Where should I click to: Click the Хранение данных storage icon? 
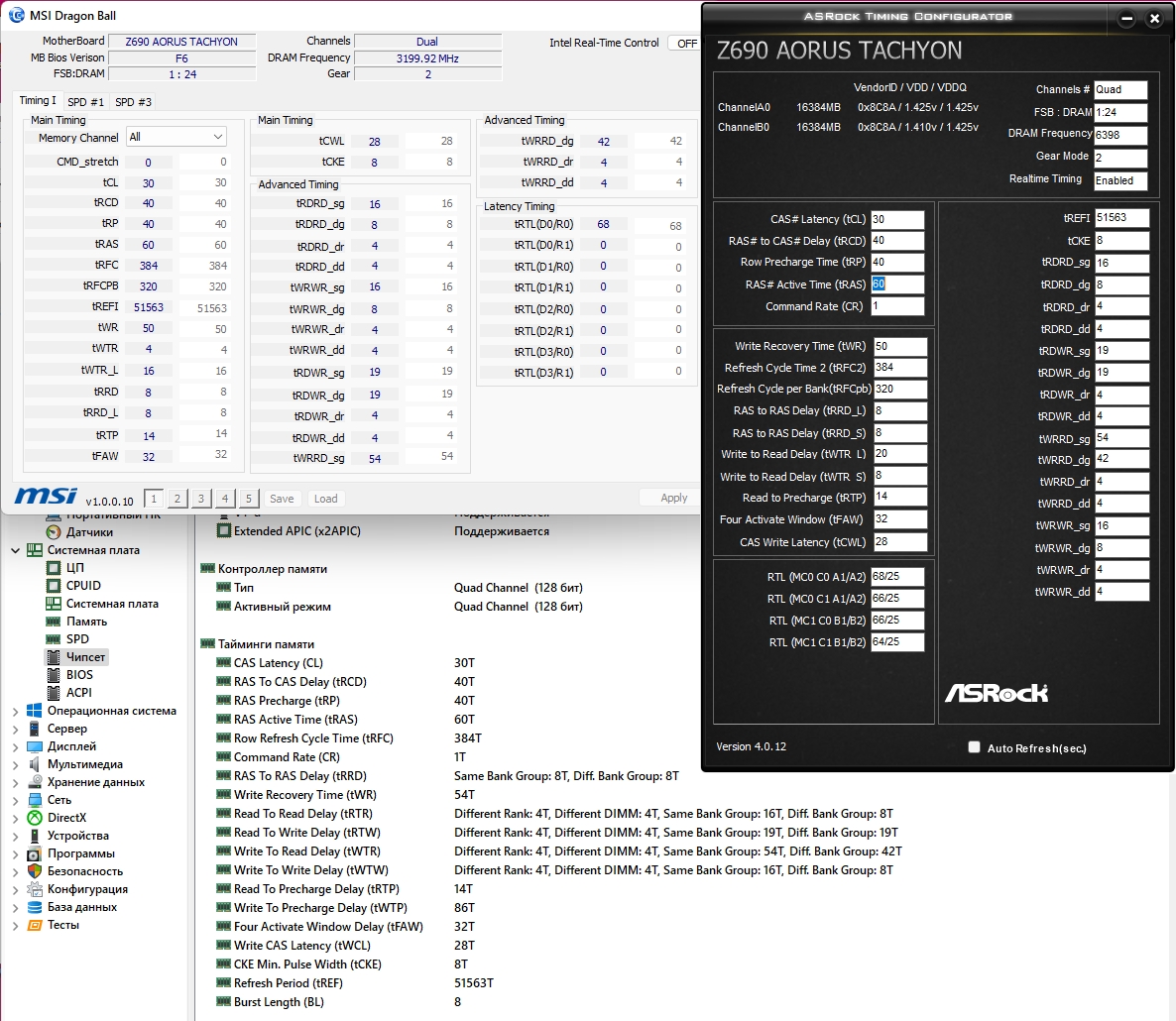(35, 782)
